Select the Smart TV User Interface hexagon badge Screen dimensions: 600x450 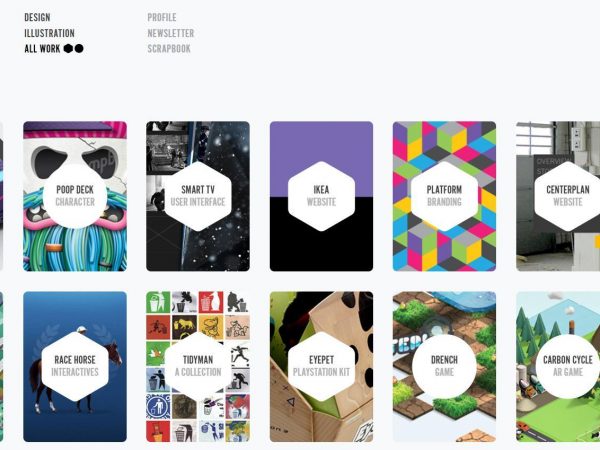click(198, 196)
